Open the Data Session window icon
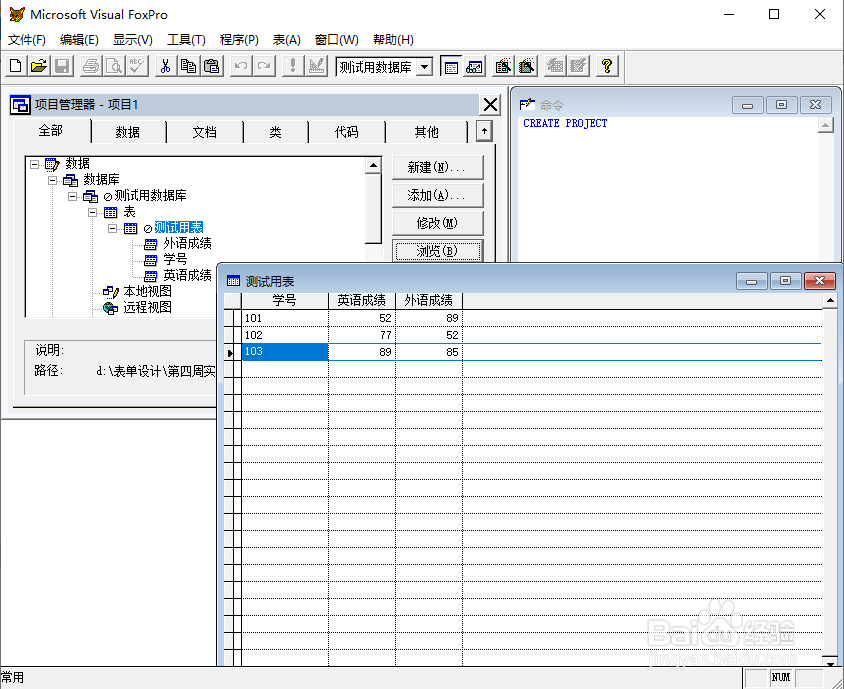The width and height of the screenshot is (844, 689). pos(474,66)
